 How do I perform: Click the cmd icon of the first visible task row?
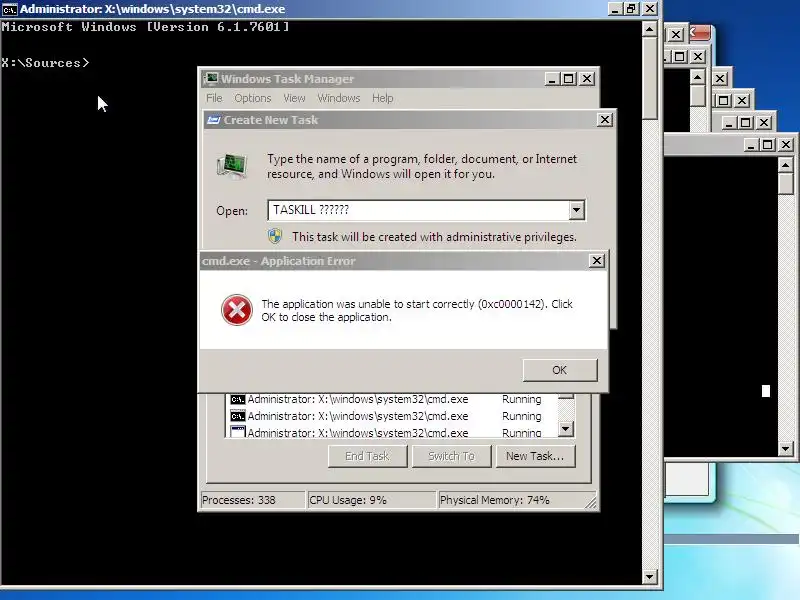pyautogui.click(x=238, y=399)
